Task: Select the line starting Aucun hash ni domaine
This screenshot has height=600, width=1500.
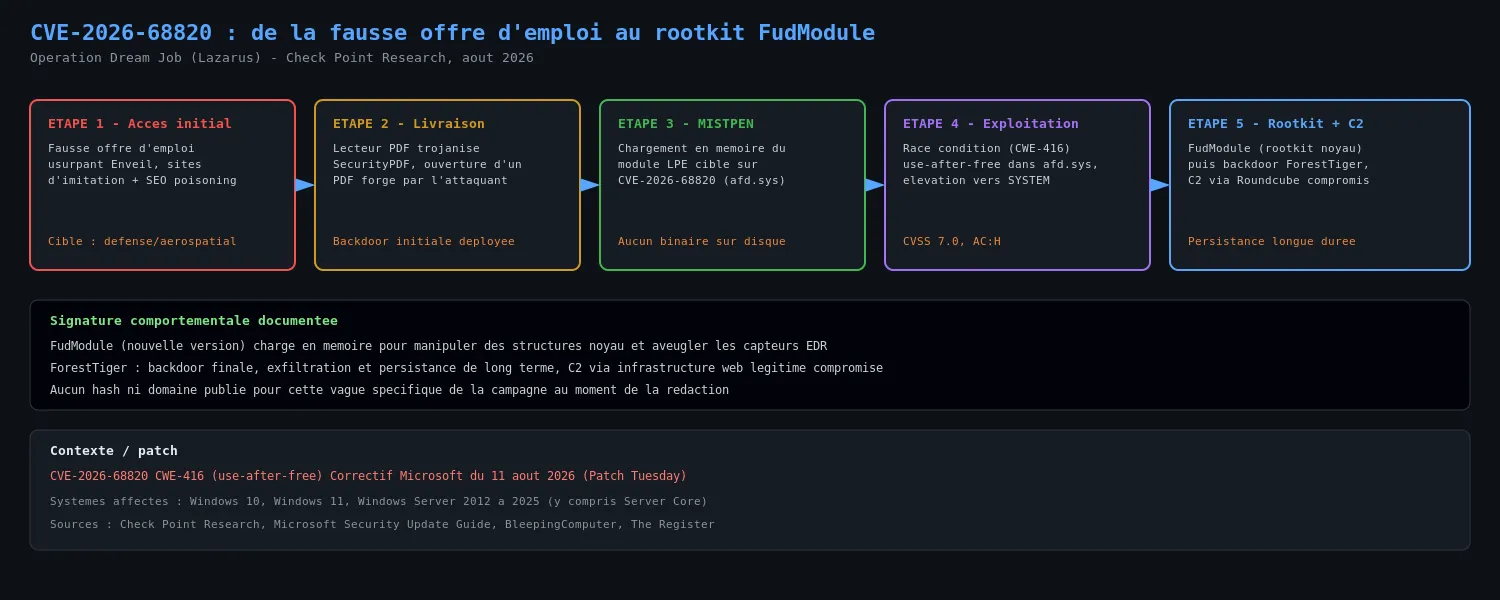Action: coord(389,390)
